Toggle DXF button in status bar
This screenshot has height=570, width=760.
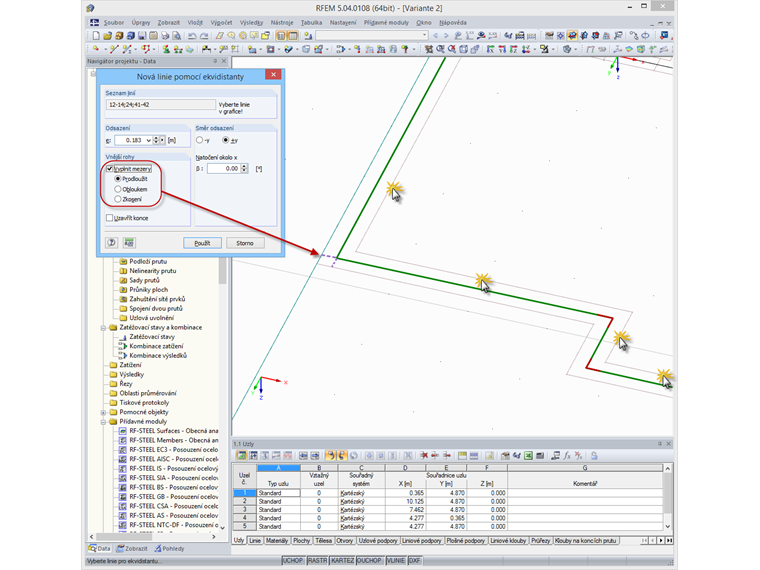coord(414,560)
